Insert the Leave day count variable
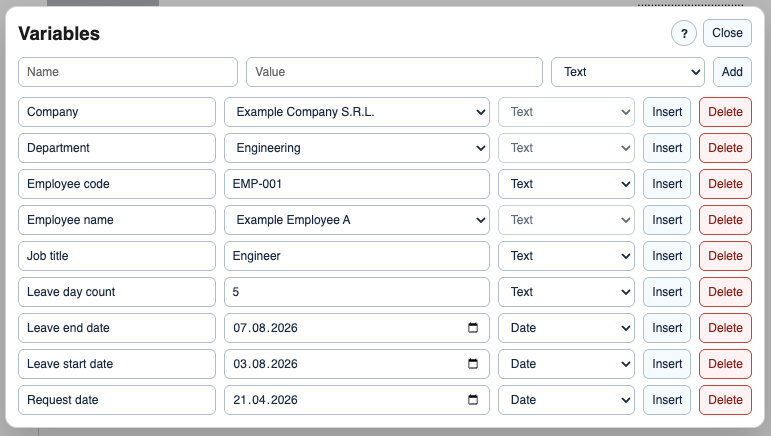The width and height of the screenshot is (771, 436). pyautogui.click(x=667, y=292)
